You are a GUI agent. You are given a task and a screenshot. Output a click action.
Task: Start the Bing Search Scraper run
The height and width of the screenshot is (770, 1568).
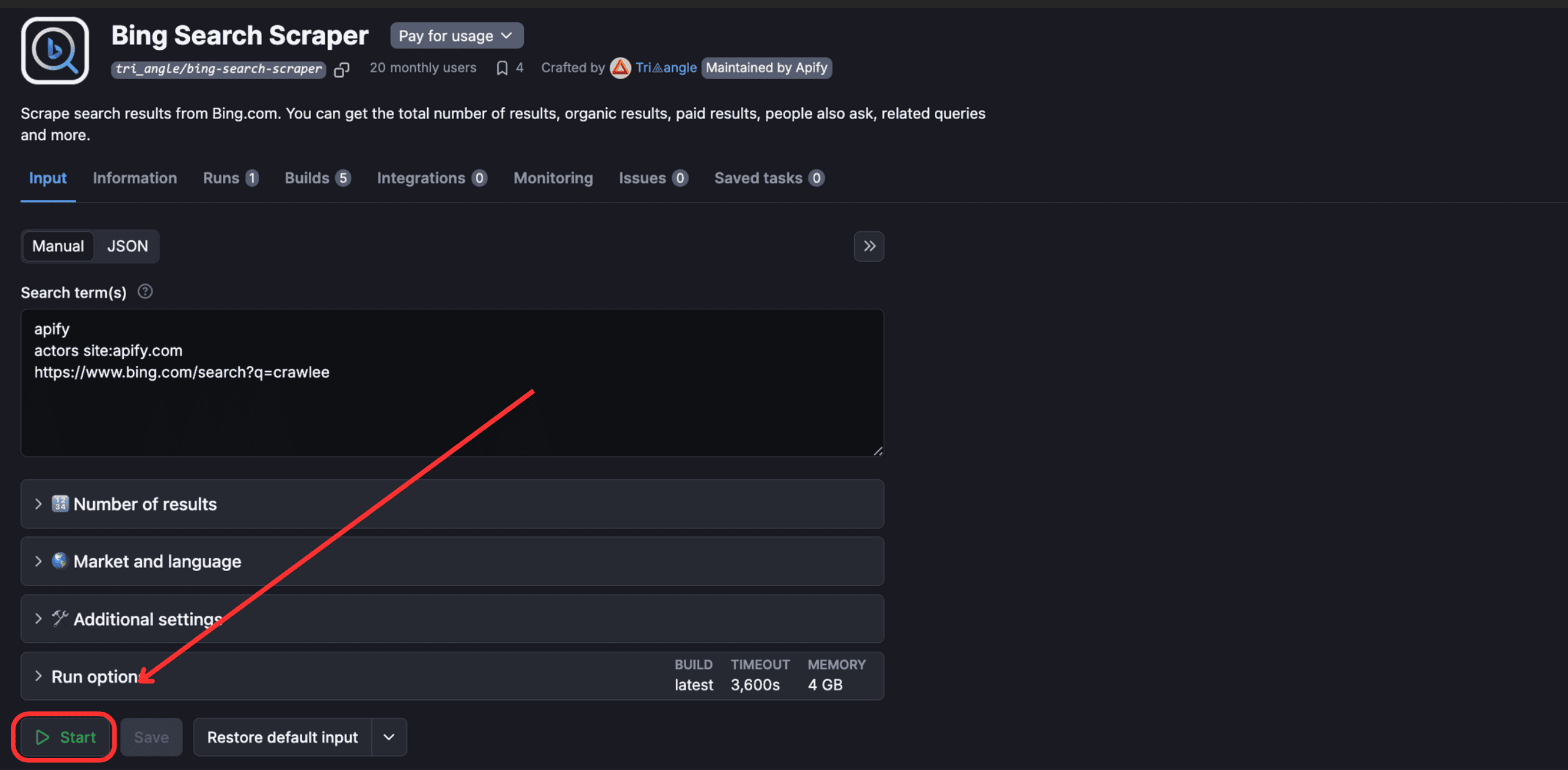click(x=63, y=736)
